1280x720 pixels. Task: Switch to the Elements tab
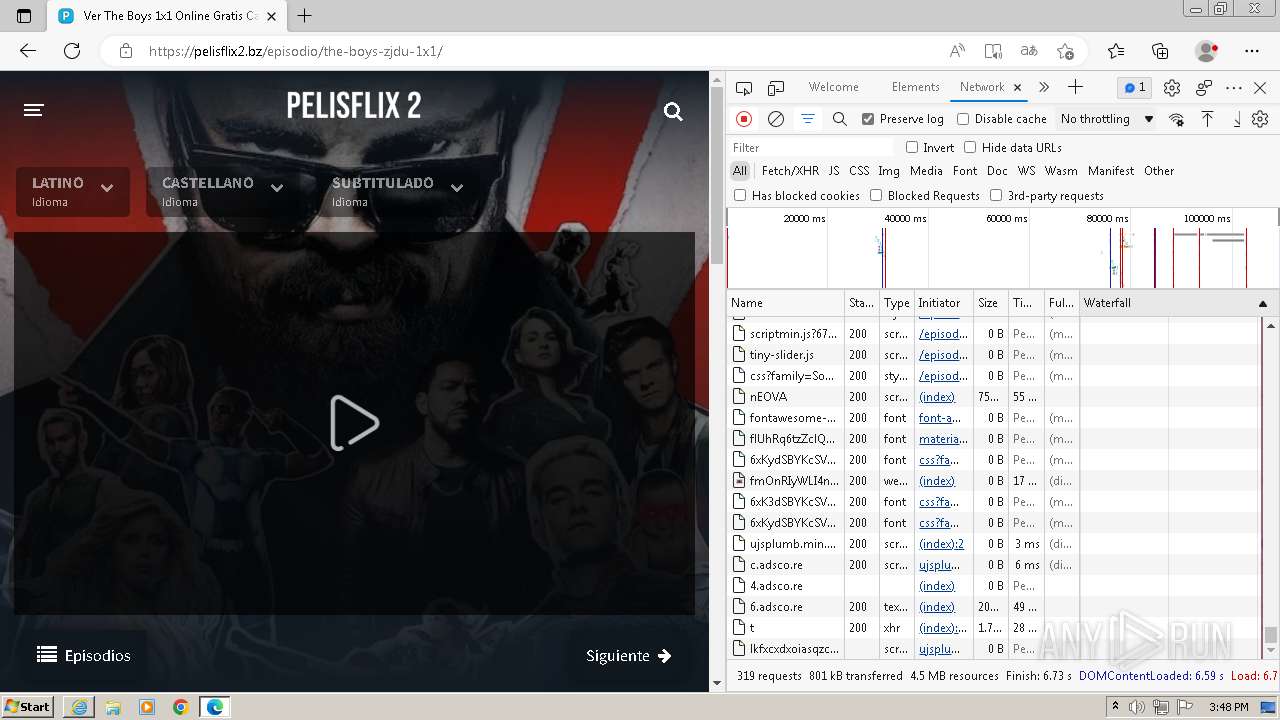point(915,87)
